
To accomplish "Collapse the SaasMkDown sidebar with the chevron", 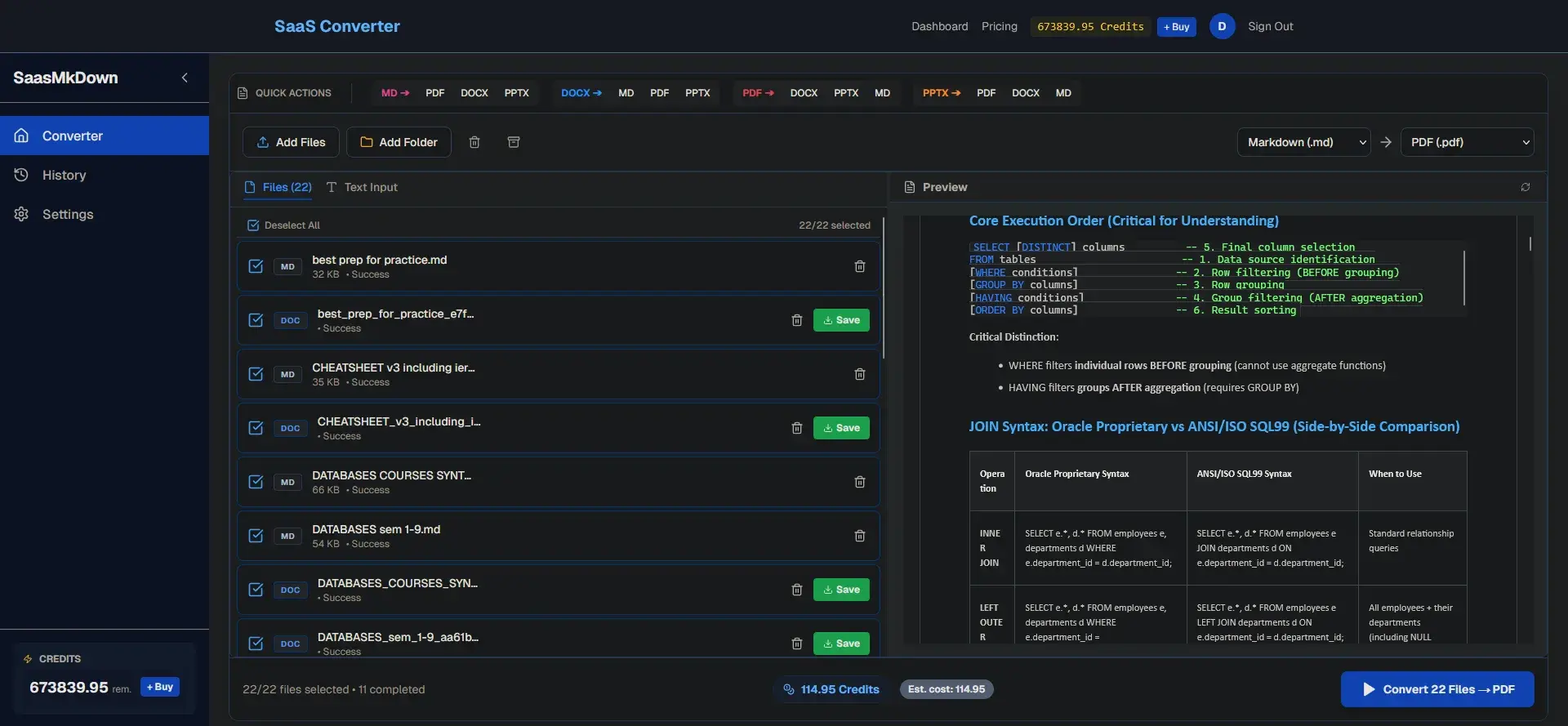I will coord(185,78).
